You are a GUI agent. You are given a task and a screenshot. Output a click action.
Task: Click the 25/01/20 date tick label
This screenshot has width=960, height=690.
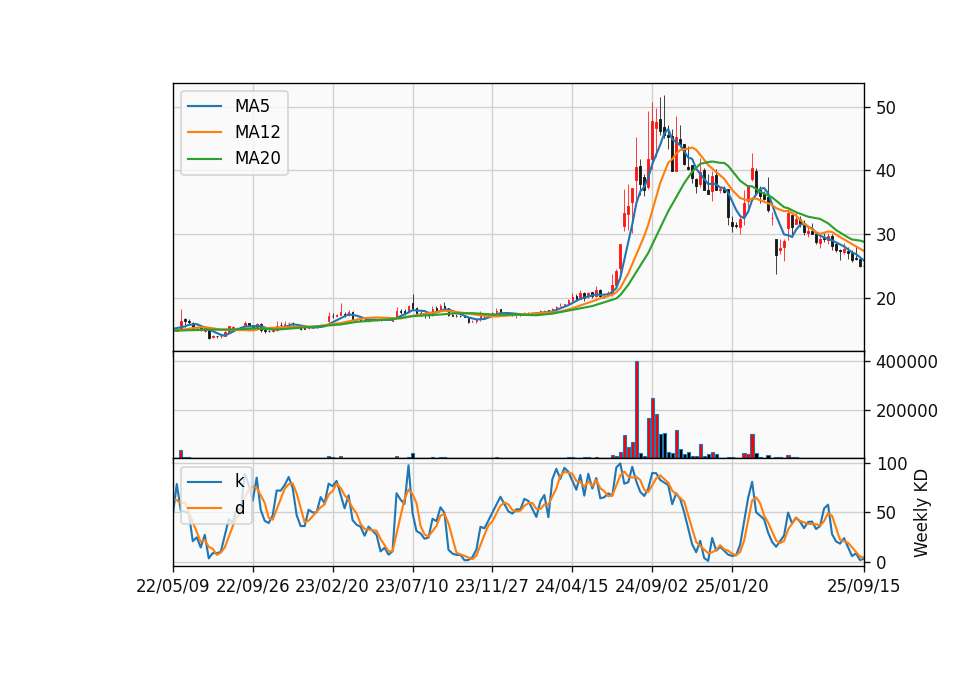click(x=732, y=587)
